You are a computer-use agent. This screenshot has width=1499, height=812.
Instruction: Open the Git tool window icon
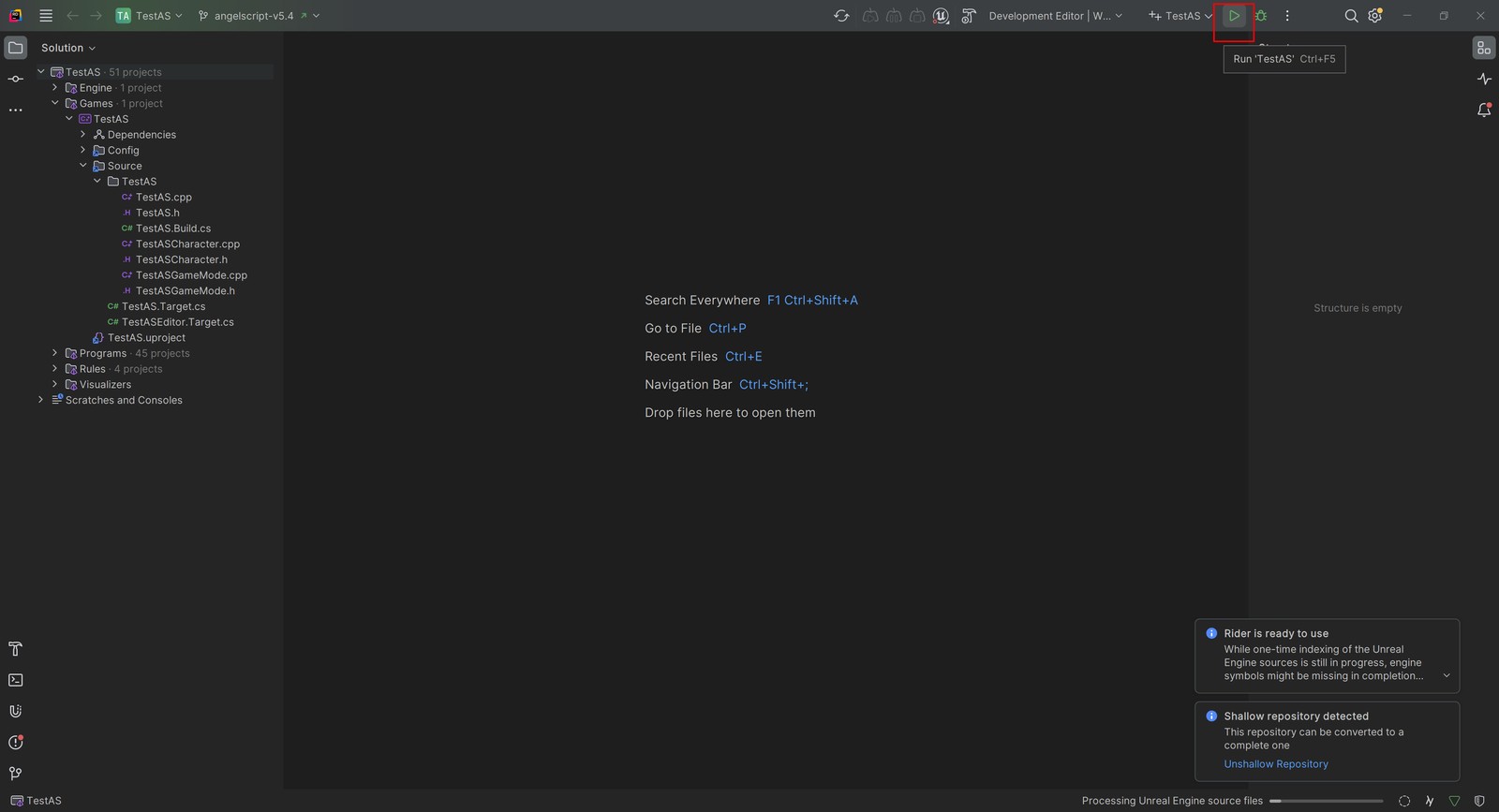click(16, 774)
